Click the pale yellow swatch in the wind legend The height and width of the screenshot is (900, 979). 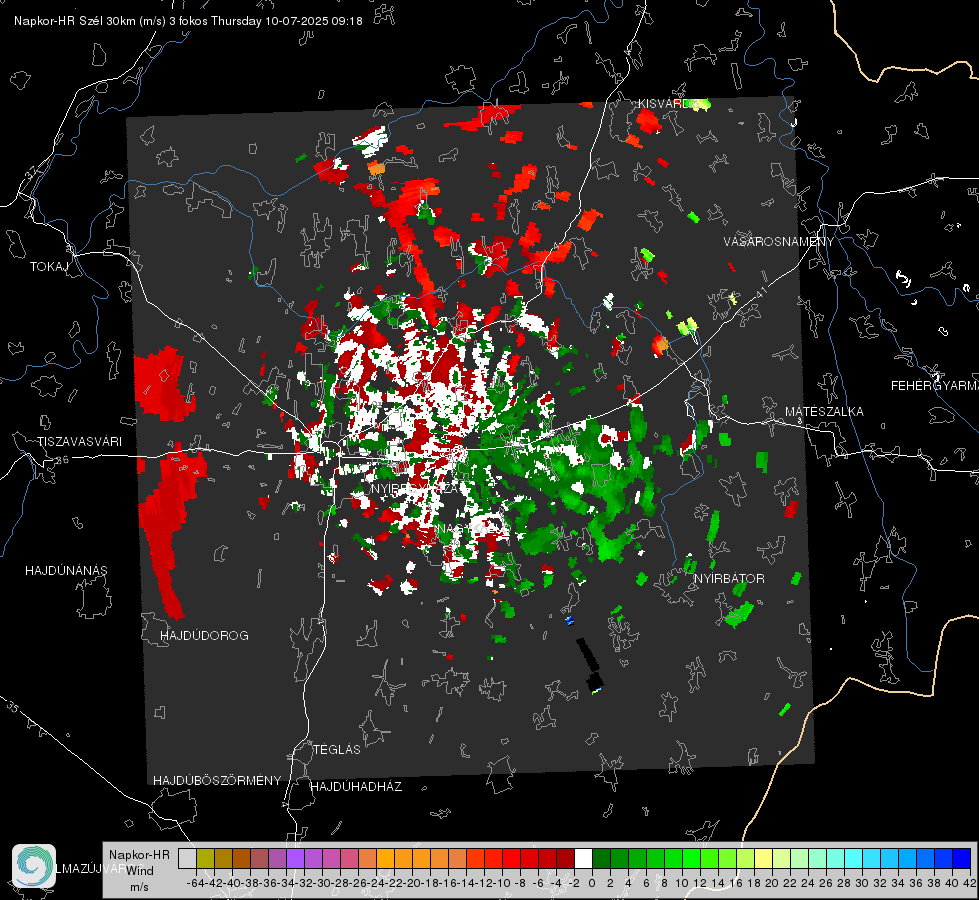coord(764,859)
